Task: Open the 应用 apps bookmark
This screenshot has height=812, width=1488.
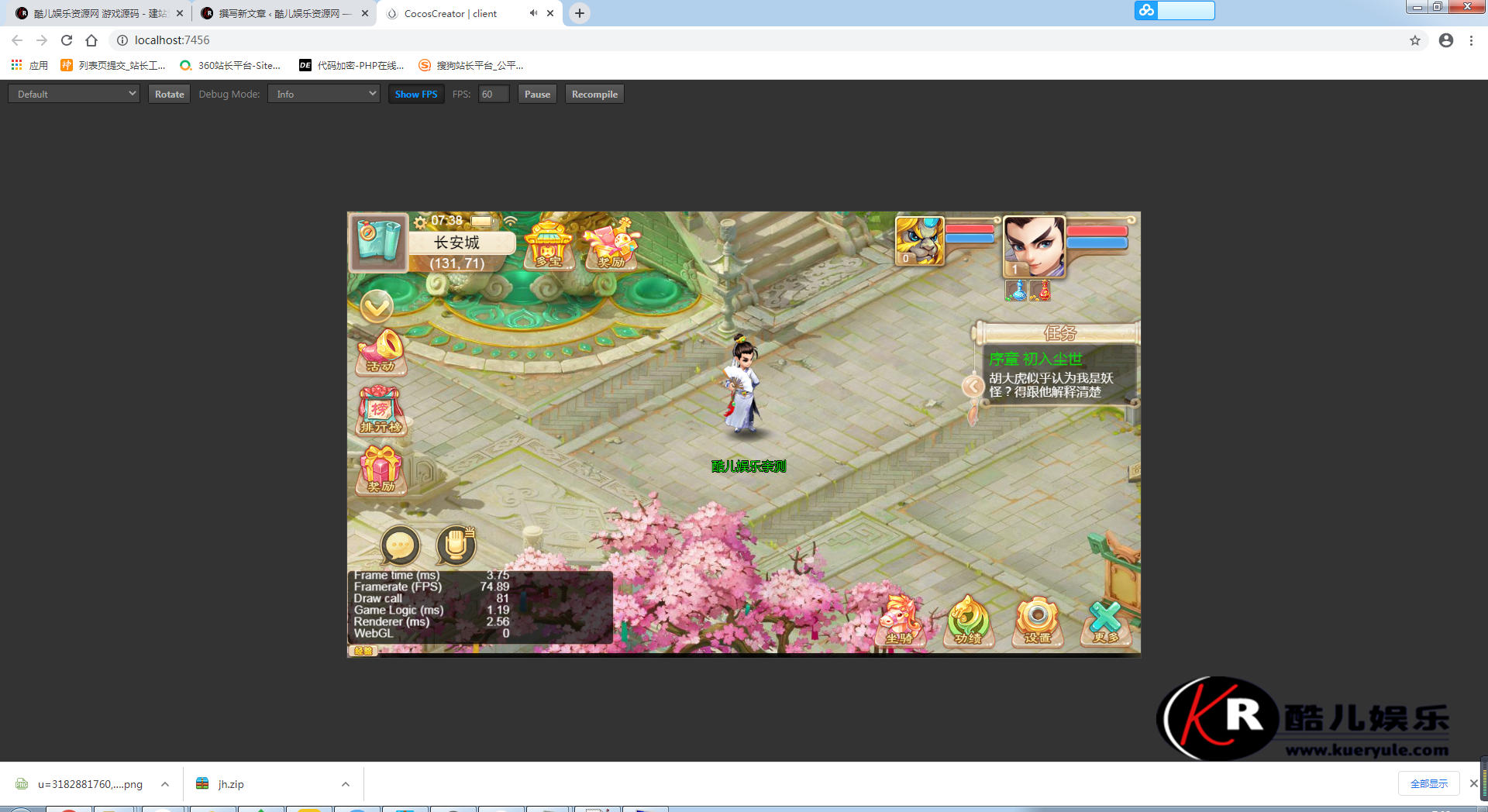Action: coord(29,65)
